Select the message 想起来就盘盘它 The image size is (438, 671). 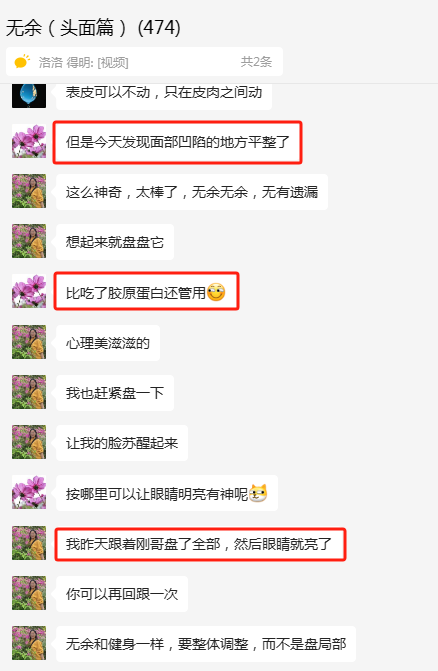coord(115,242)
